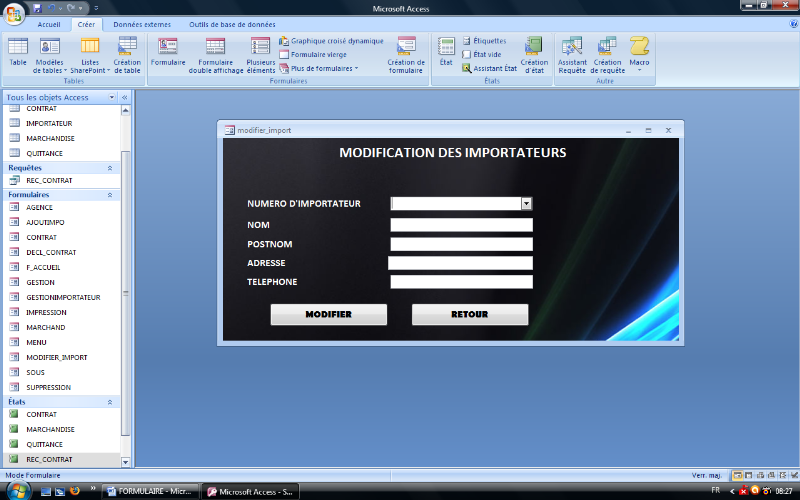Viewport: 800px width, 500px height.
Task: Open MODIFIER_IMPORT form in navigation pane
Action: [56, 357]
